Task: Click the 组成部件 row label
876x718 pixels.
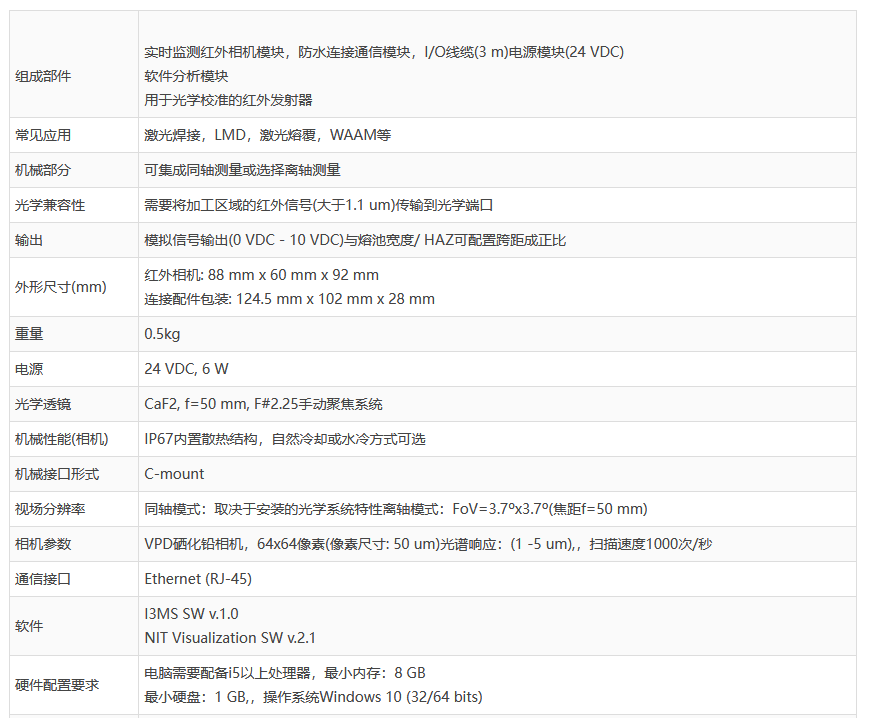Action: pos(43,76)
